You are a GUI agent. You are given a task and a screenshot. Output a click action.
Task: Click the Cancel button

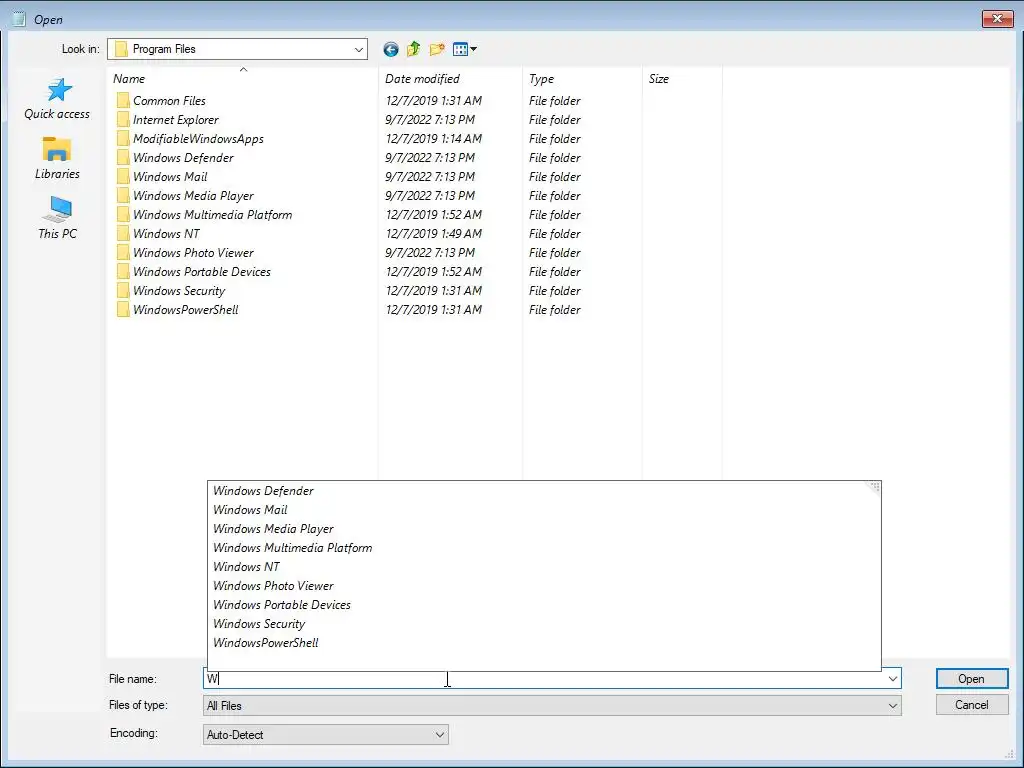972,705
